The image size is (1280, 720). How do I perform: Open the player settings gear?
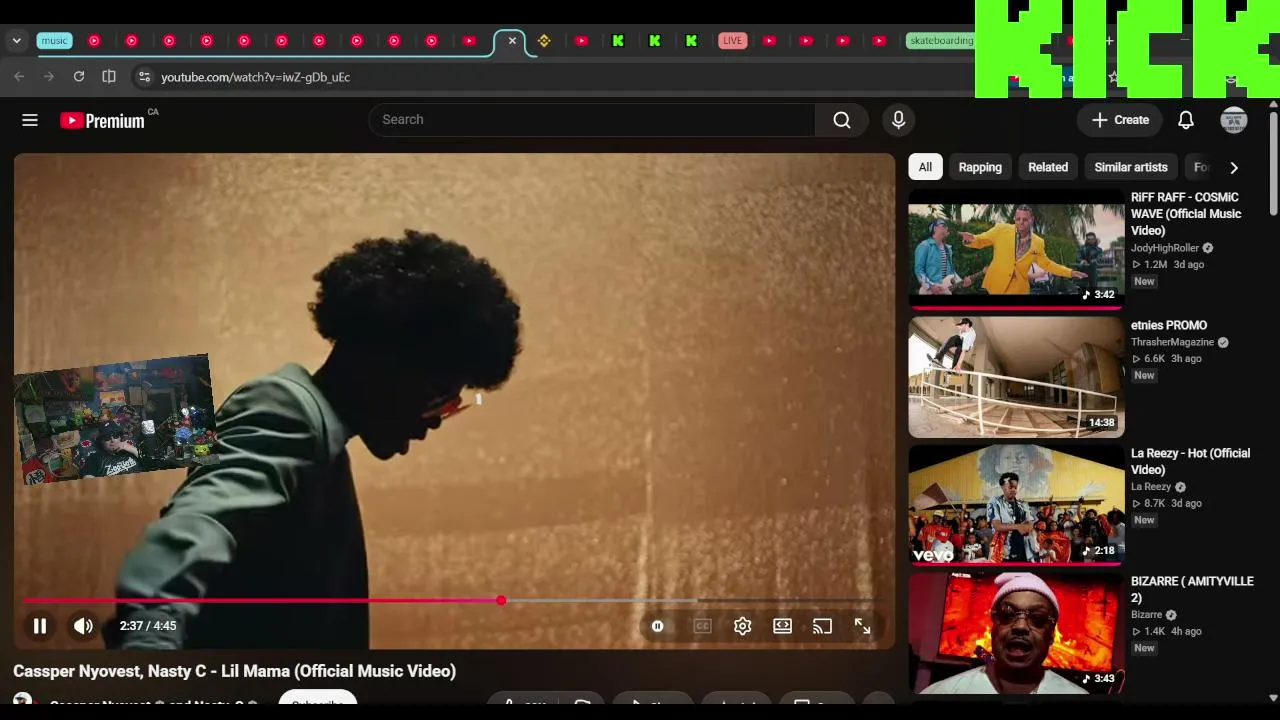(742, 626)
